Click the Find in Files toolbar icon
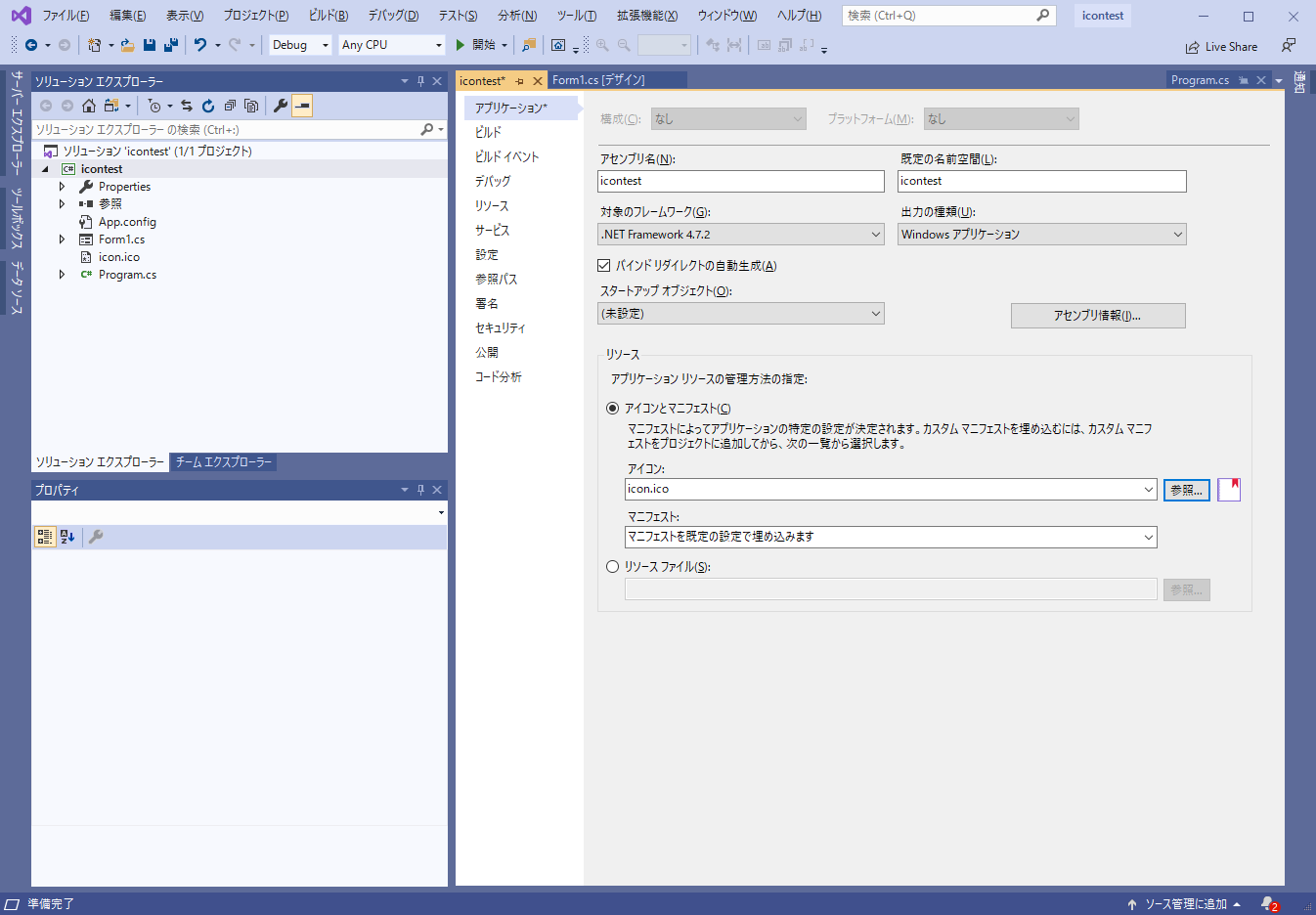This screenshot has height=915, width=1316. tap(529, 45)
